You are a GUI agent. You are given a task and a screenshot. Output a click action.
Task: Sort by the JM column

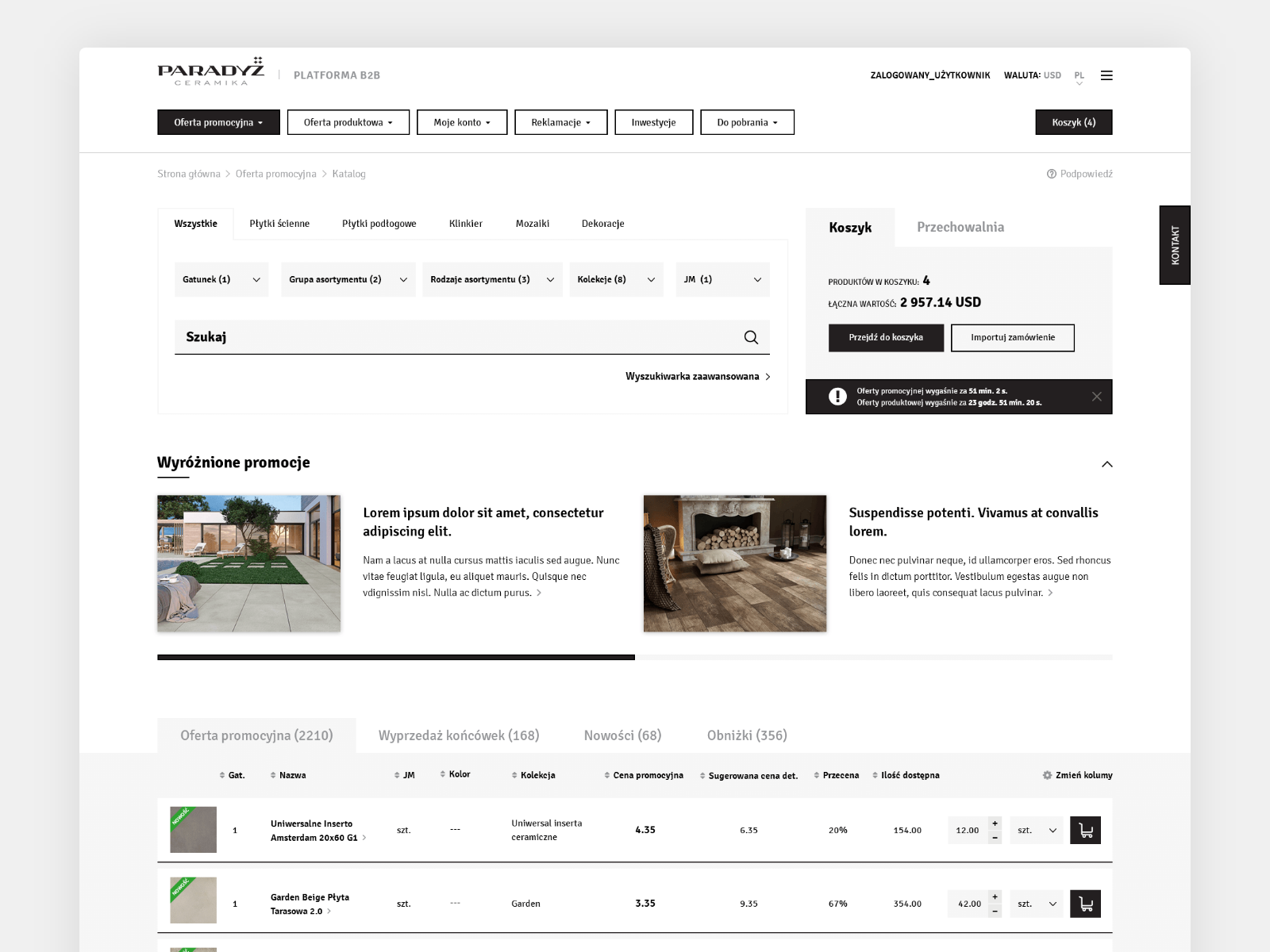405,775
